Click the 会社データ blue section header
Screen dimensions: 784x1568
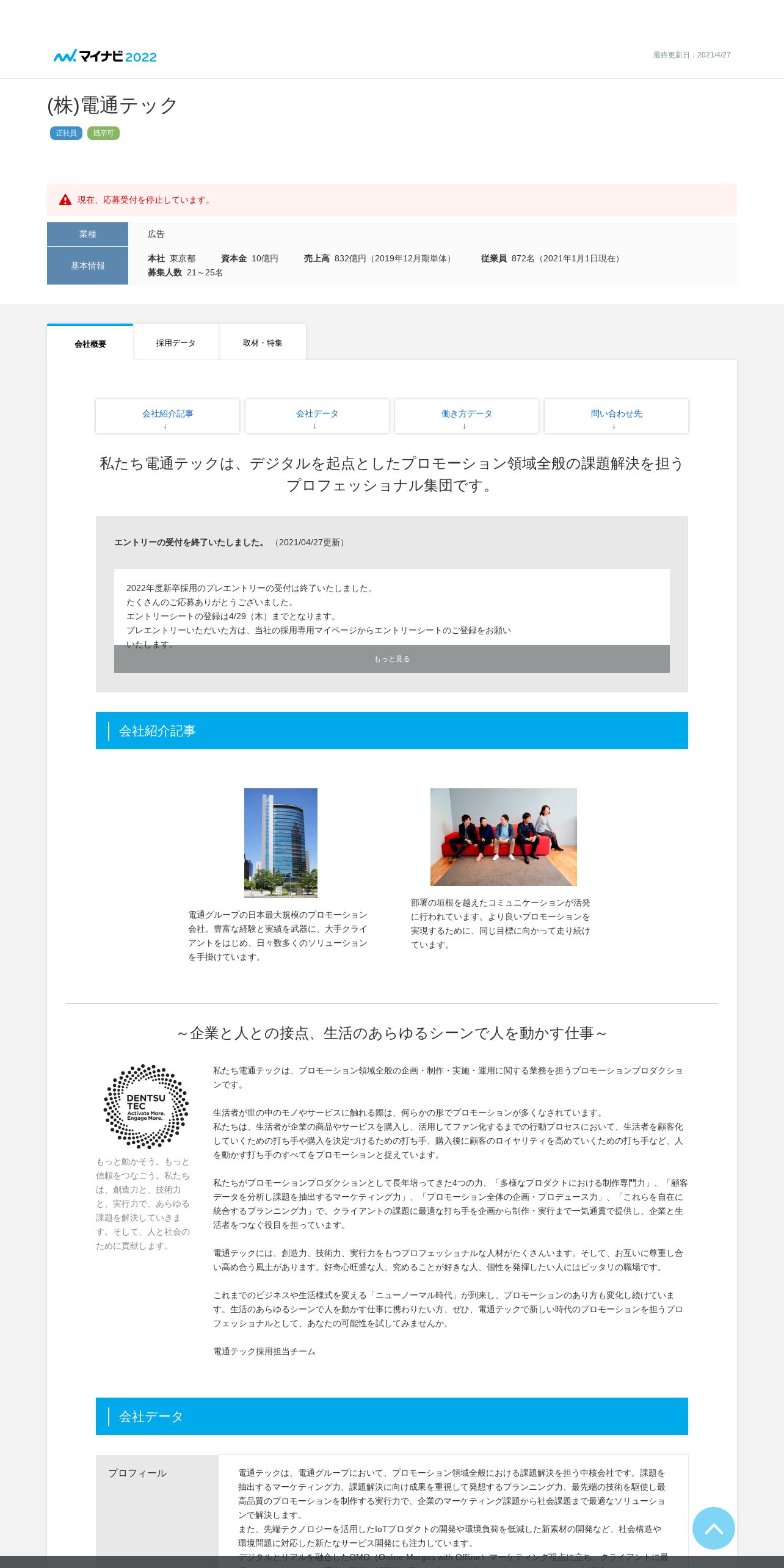coord(392,1416)
